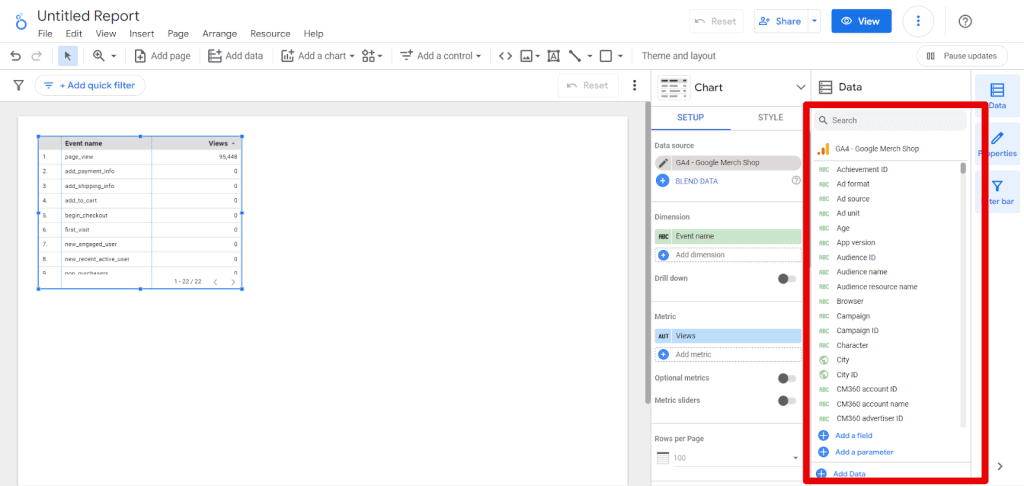Click the blue View button
This screenshot has height=486, width=1024.
[861, 21]
